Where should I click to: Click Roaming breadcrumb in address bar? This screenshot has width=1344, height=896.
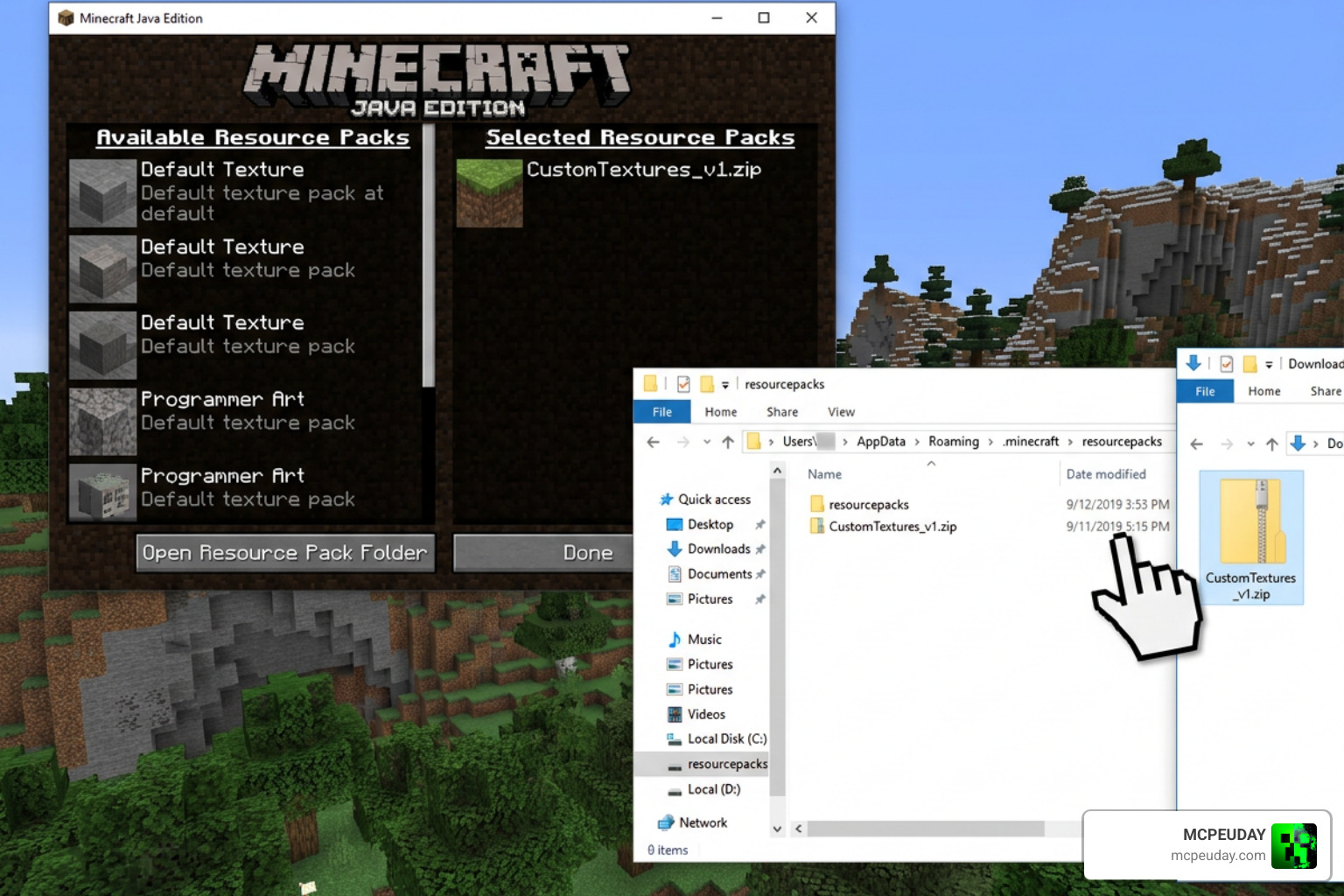click(954, 441)
